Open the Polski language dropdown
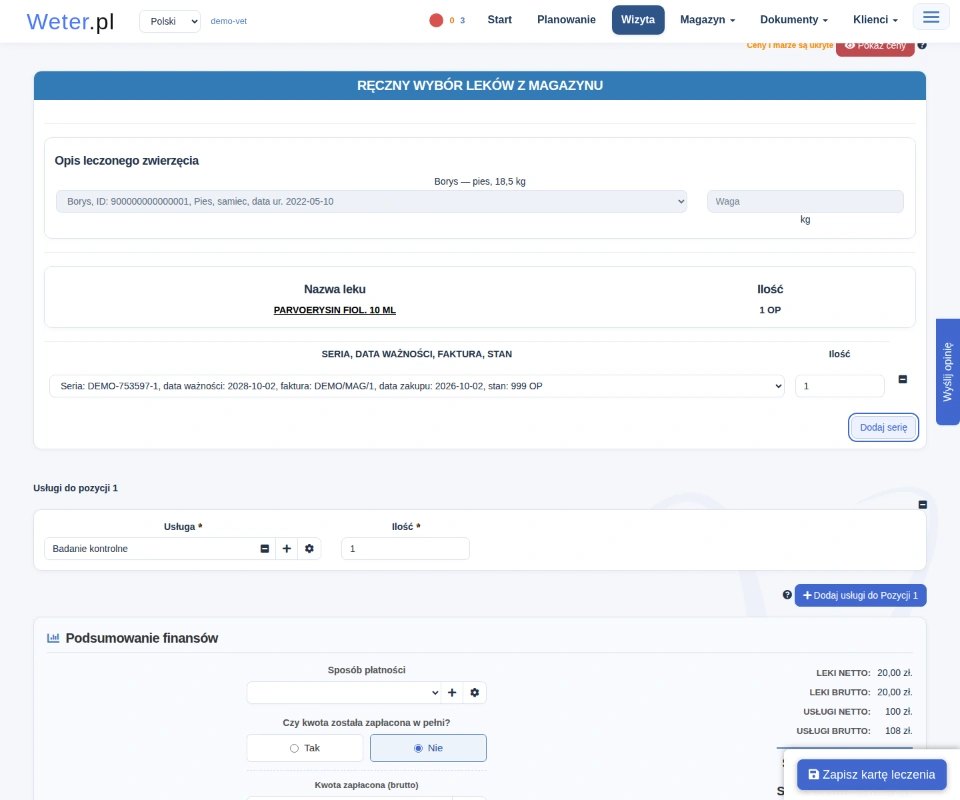 [x=170, y=21]
